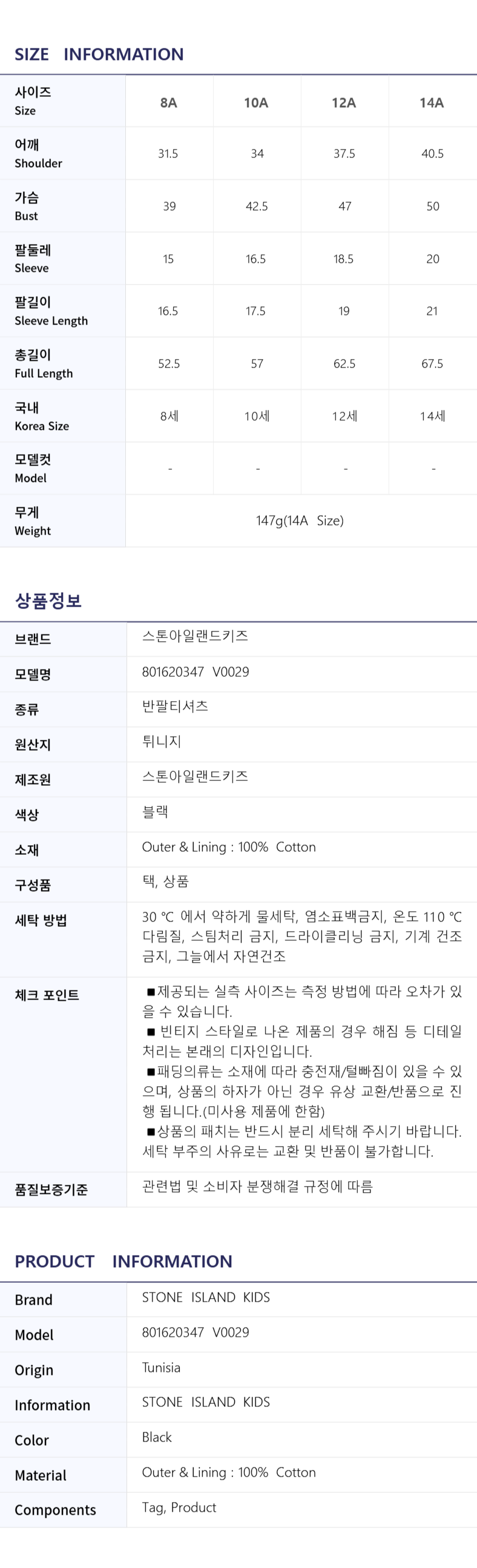The width and height of the screenshot is (477, 1568).
Task: Select the 14A size column header
Action: click(x=432, y=102)
